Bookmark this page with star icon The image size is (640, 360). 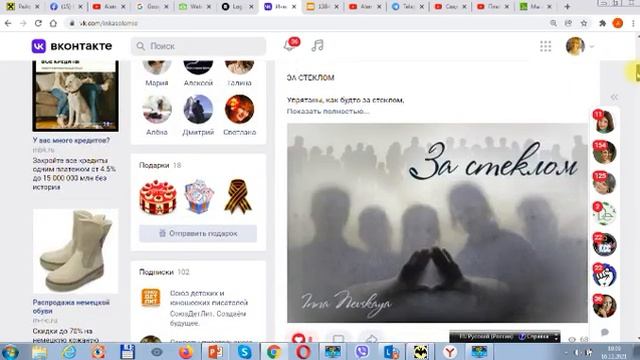[584, 23]
